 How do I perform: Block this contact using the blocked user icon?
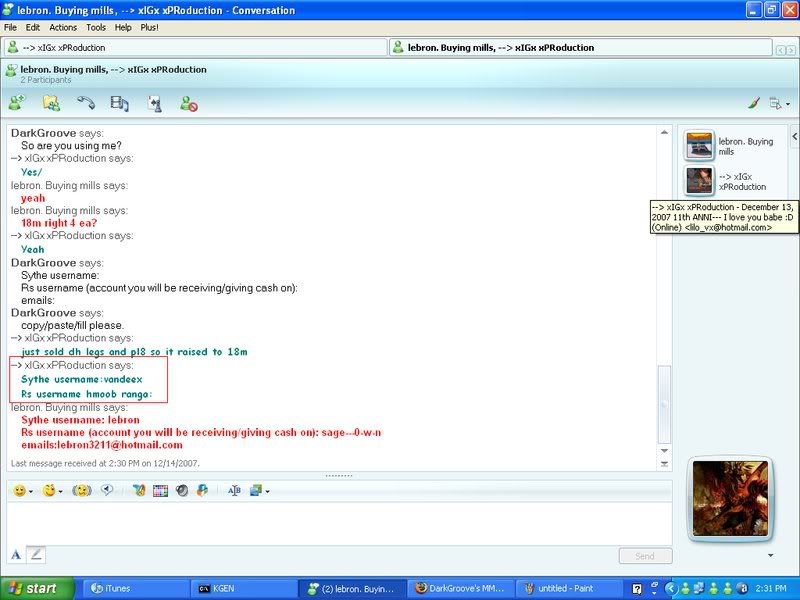click(189, 104)
